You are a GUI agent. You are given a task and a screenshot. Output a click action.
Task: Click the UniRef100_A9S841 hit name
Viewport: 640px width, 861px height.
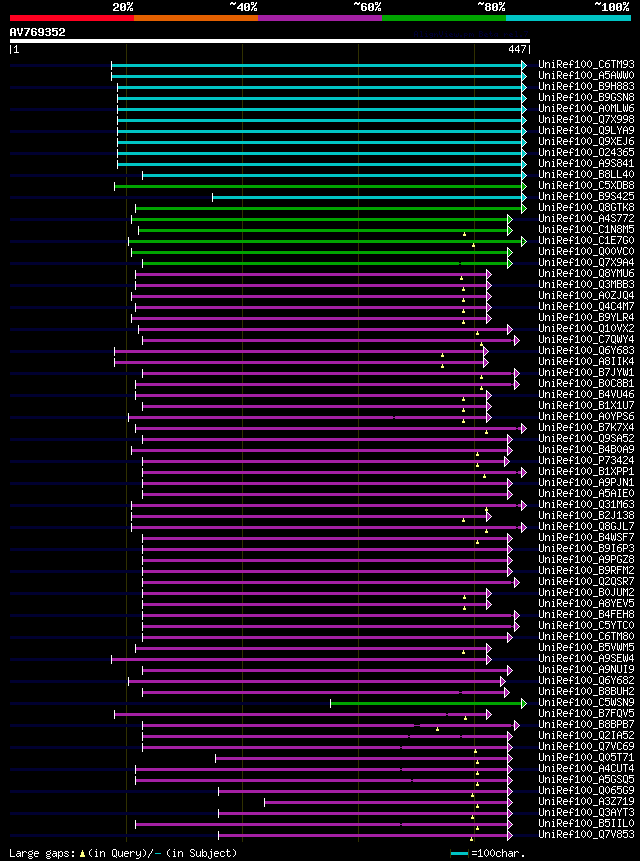click(x=586, y=164)
